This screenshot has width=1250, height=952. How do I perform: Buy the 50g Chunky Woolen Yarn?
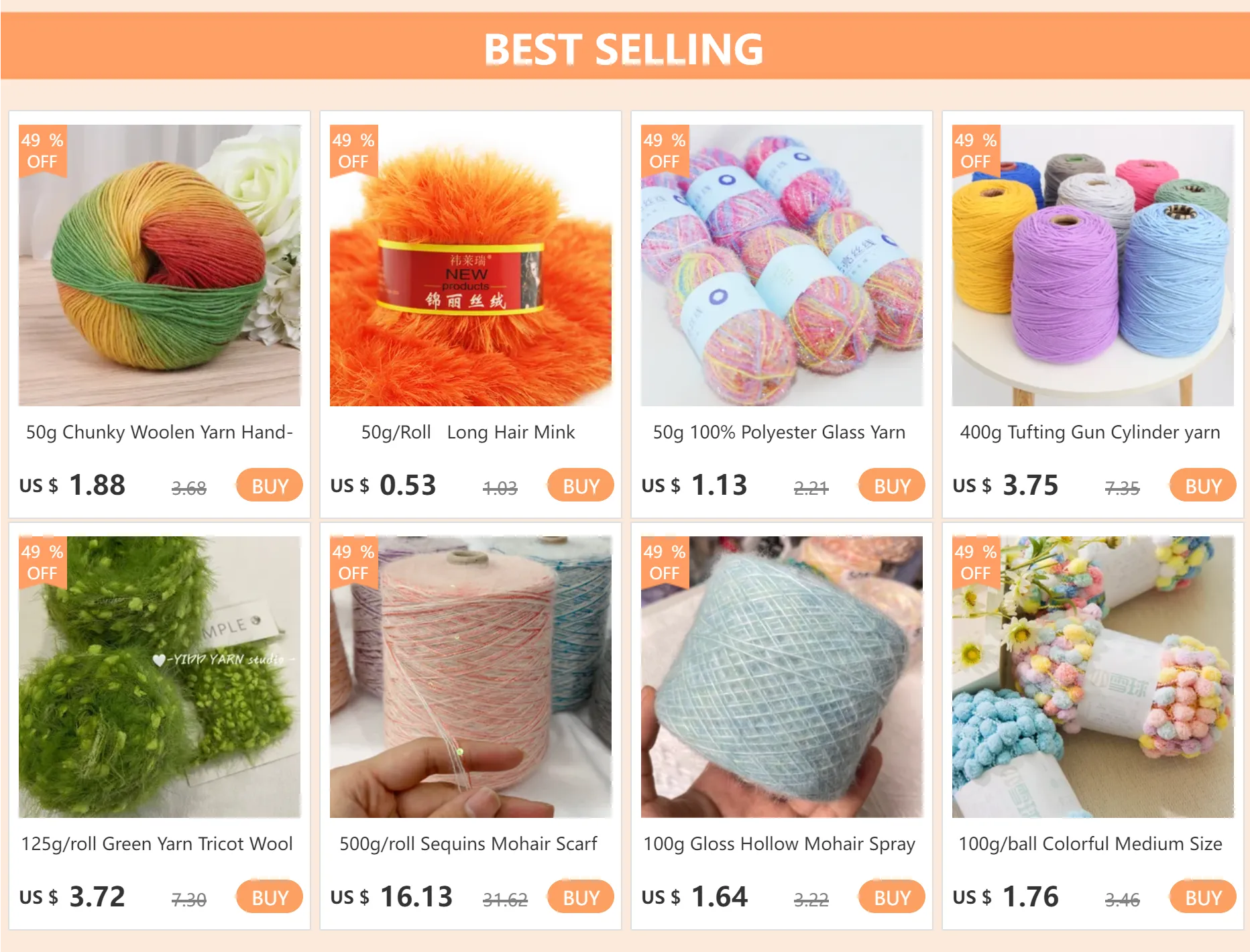(270, 485)
